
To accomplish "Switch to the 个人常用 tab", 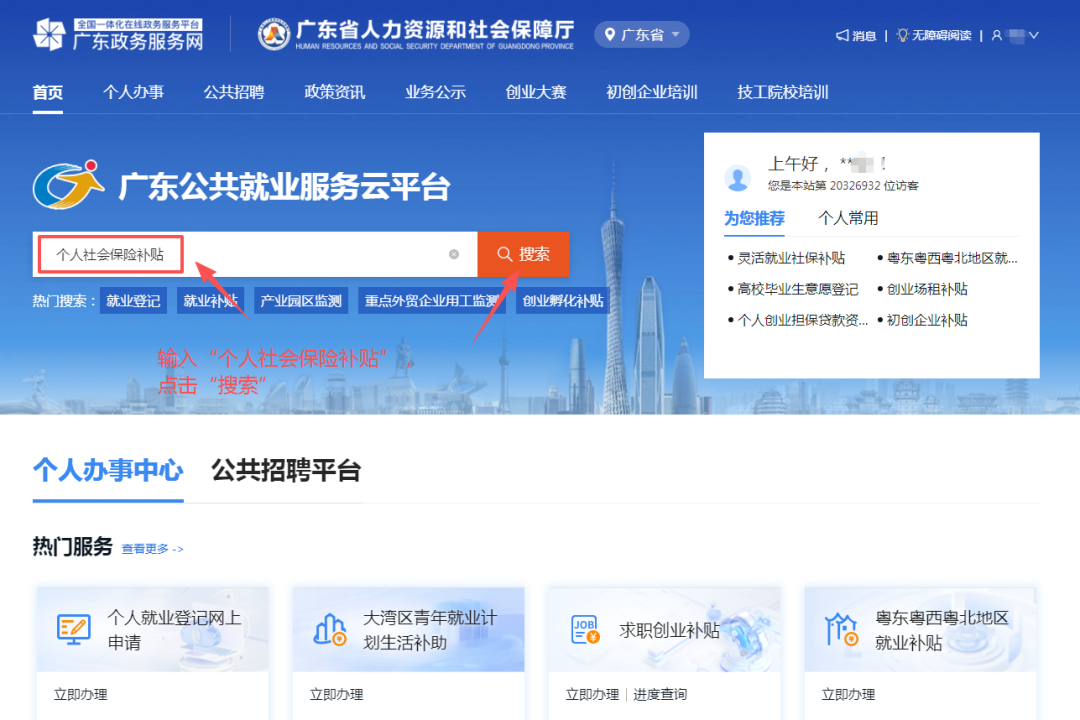I will point(848,218).
